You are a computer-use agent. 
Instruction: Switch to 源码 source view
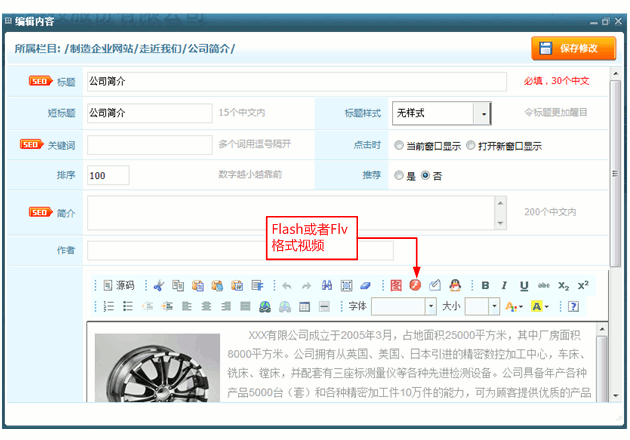[118, 285]
